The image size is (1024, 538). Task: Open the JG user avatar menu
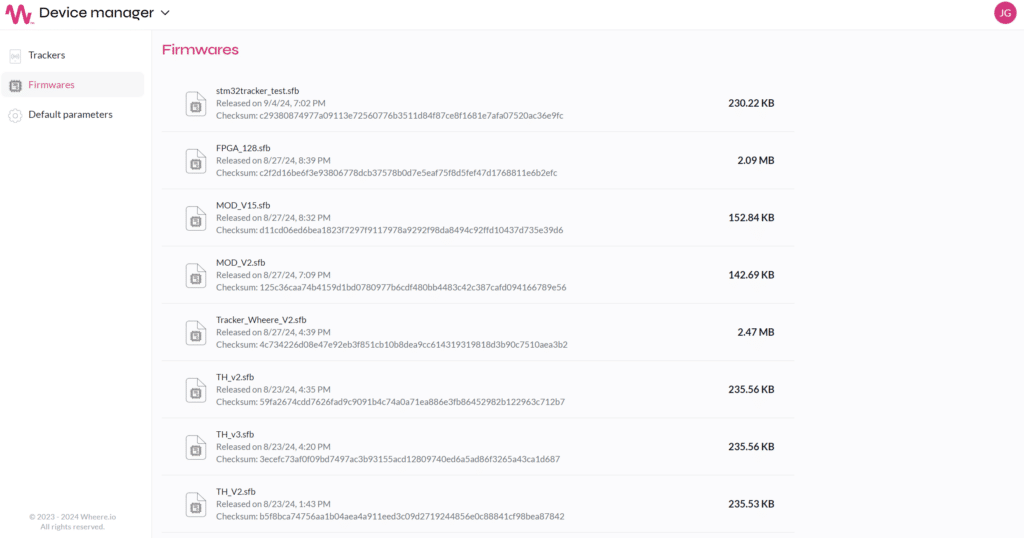coord(1005,12)
